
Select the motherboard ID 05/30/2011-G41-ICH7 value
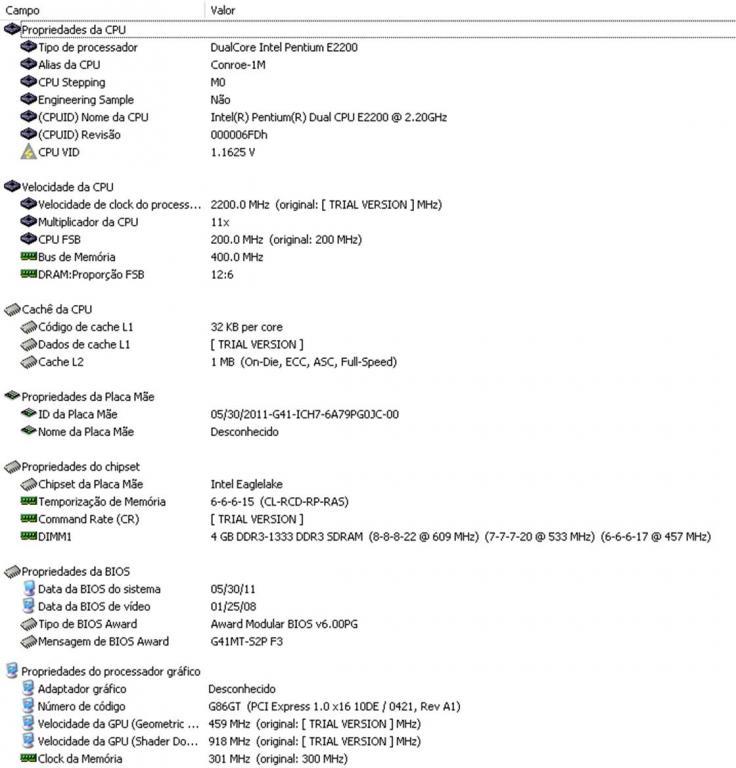click(304, 414)
